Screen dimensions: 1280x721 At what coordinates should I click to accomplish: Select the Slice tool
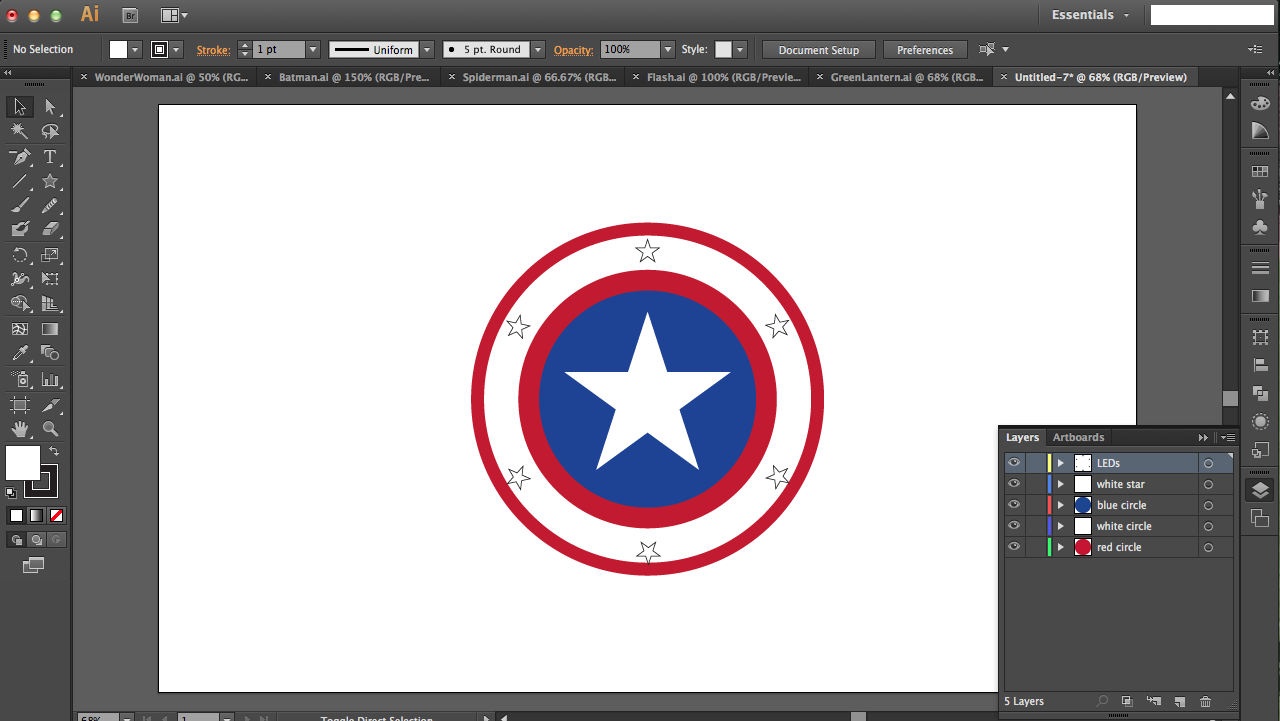click(50, 404)
